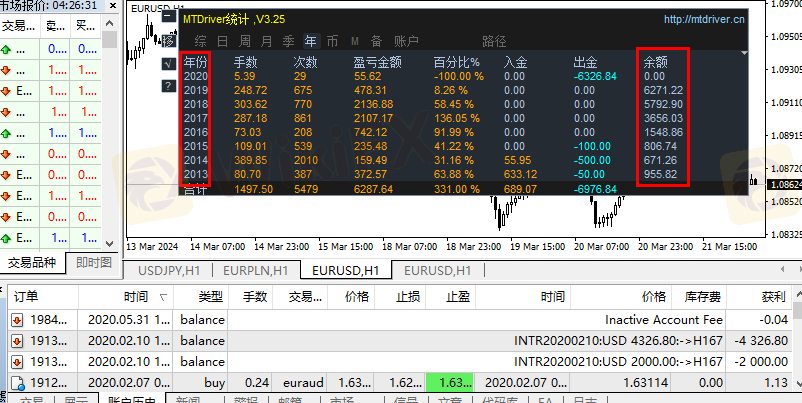The height and width of the screenshot is (403, 802).
Task: Click the 1.08624 current price label on scale
Action: pyautogui.click(x=785, y=185)
